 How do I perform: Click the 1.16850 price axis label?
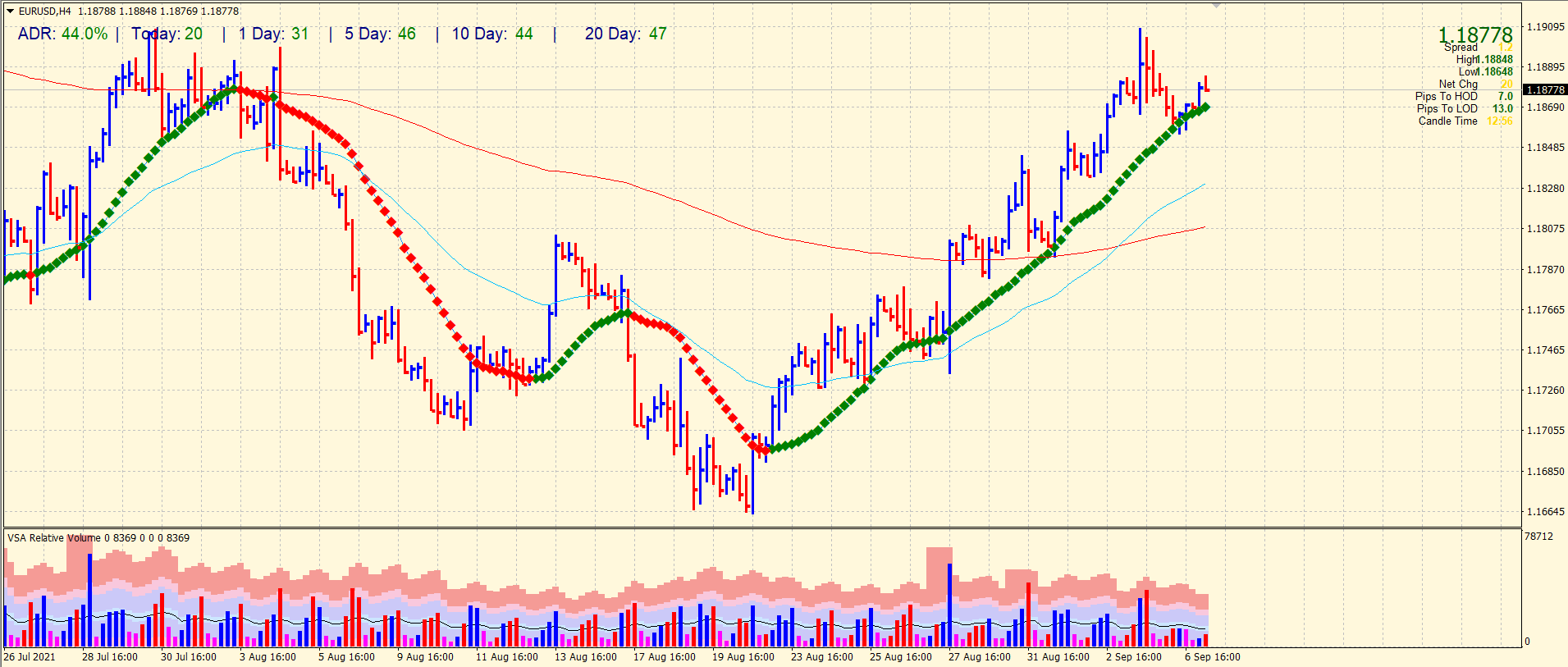[x=1545, y=472]
